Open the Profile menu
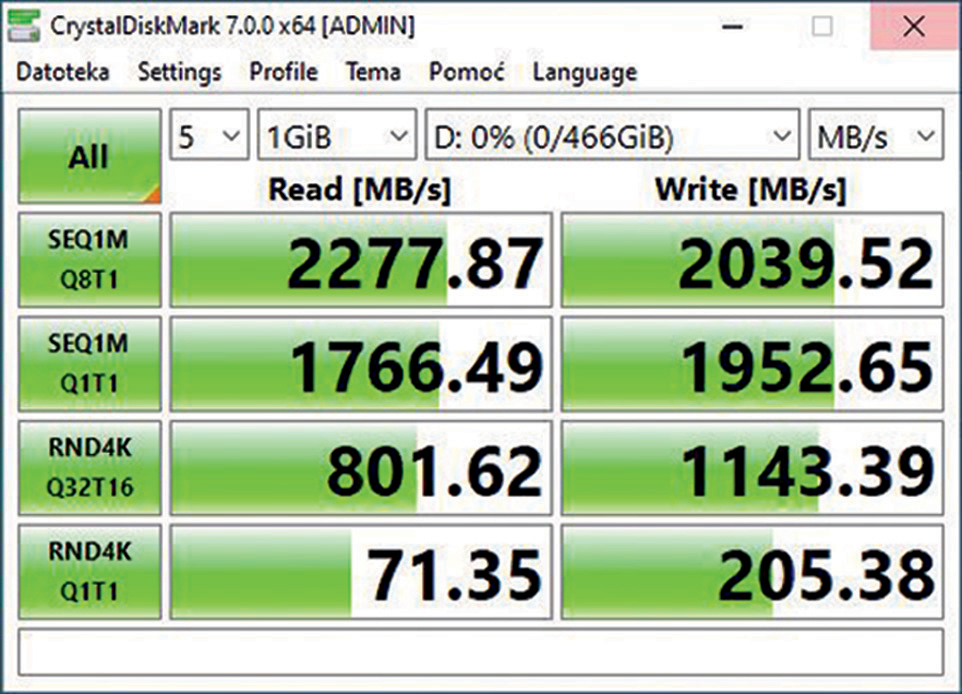This screenshot has height=694, width=962. [283, 72]
